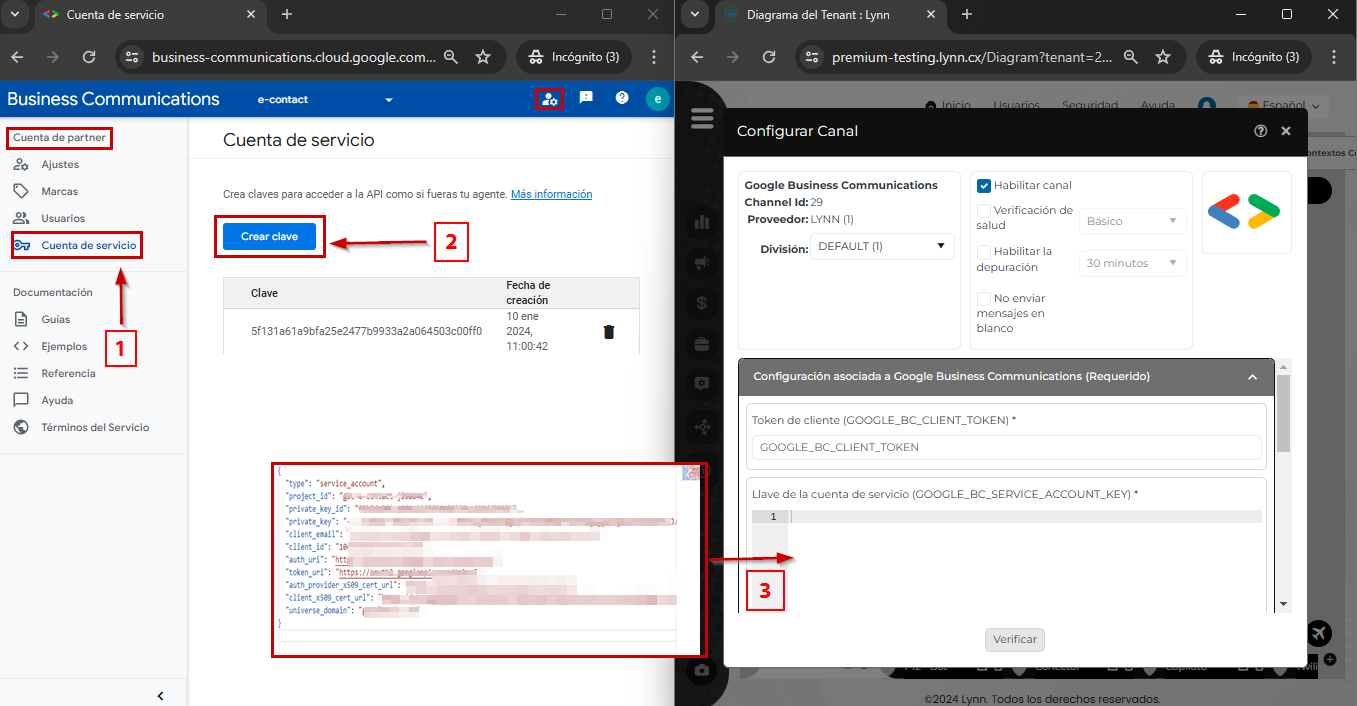Open a new tab beside Cuenta de servicio
Viewport: 1357px width, 706px height.
pyautogui.click(x=287, y=14)
